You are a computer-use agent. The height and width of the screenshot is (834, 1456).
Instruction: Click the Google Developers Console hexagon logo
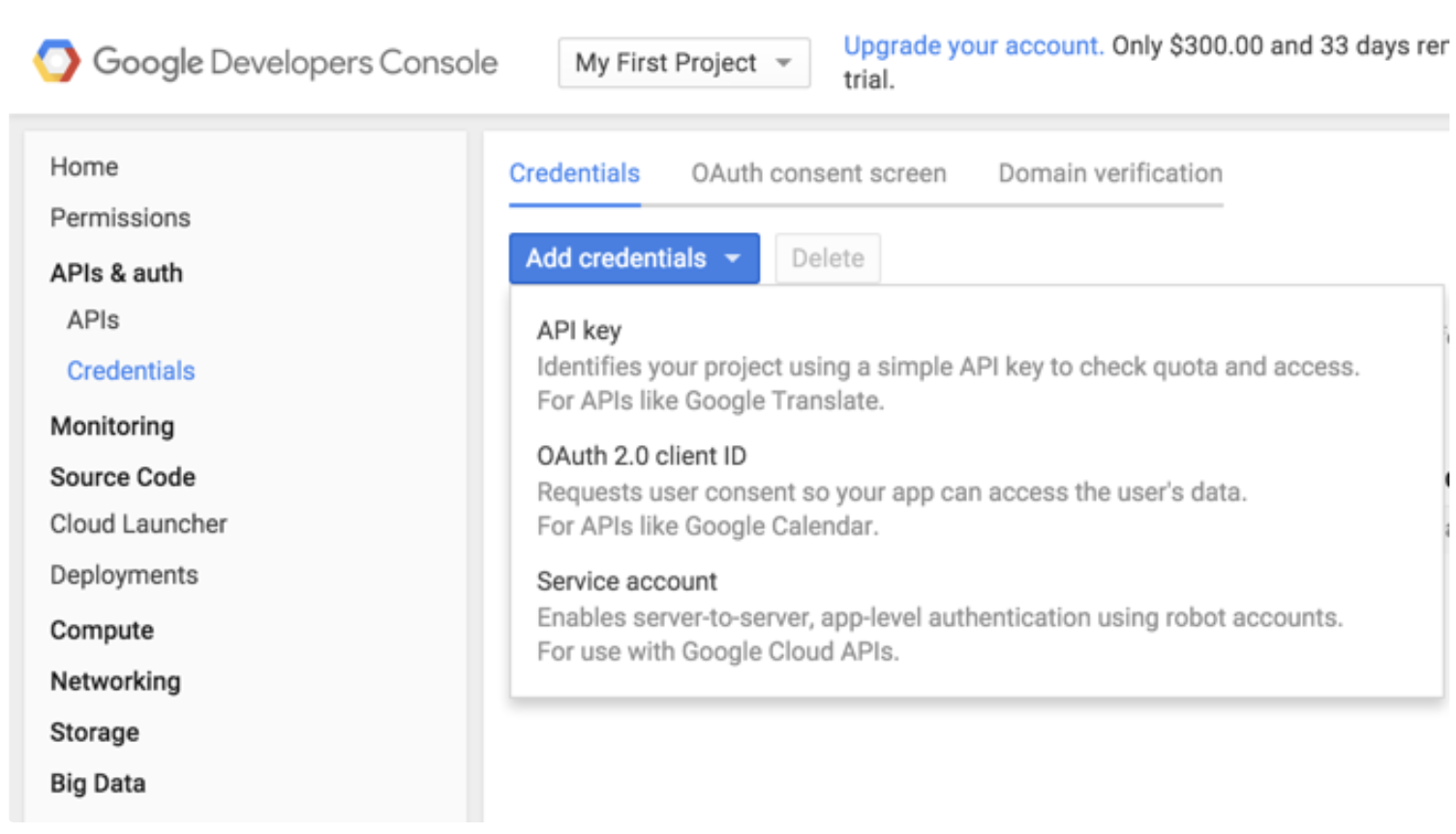tap(56, 62)
